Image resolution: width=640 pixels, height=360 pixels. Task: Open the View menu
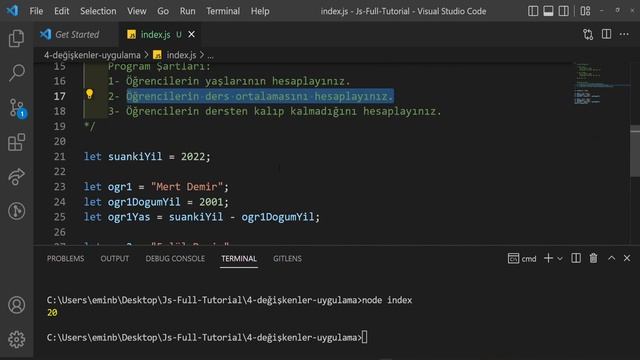click(137, 11)
